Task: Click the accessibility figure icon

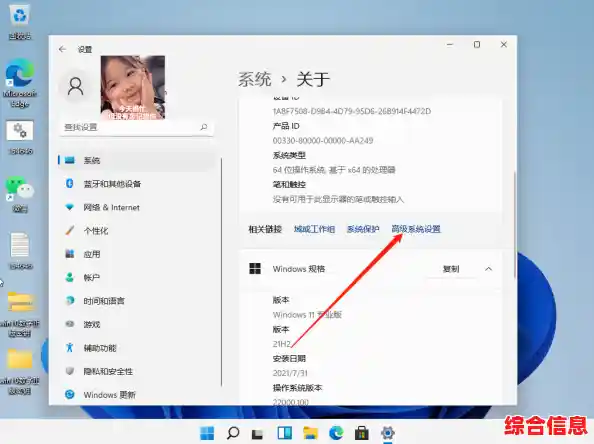Action: click(x=70, y=347)
